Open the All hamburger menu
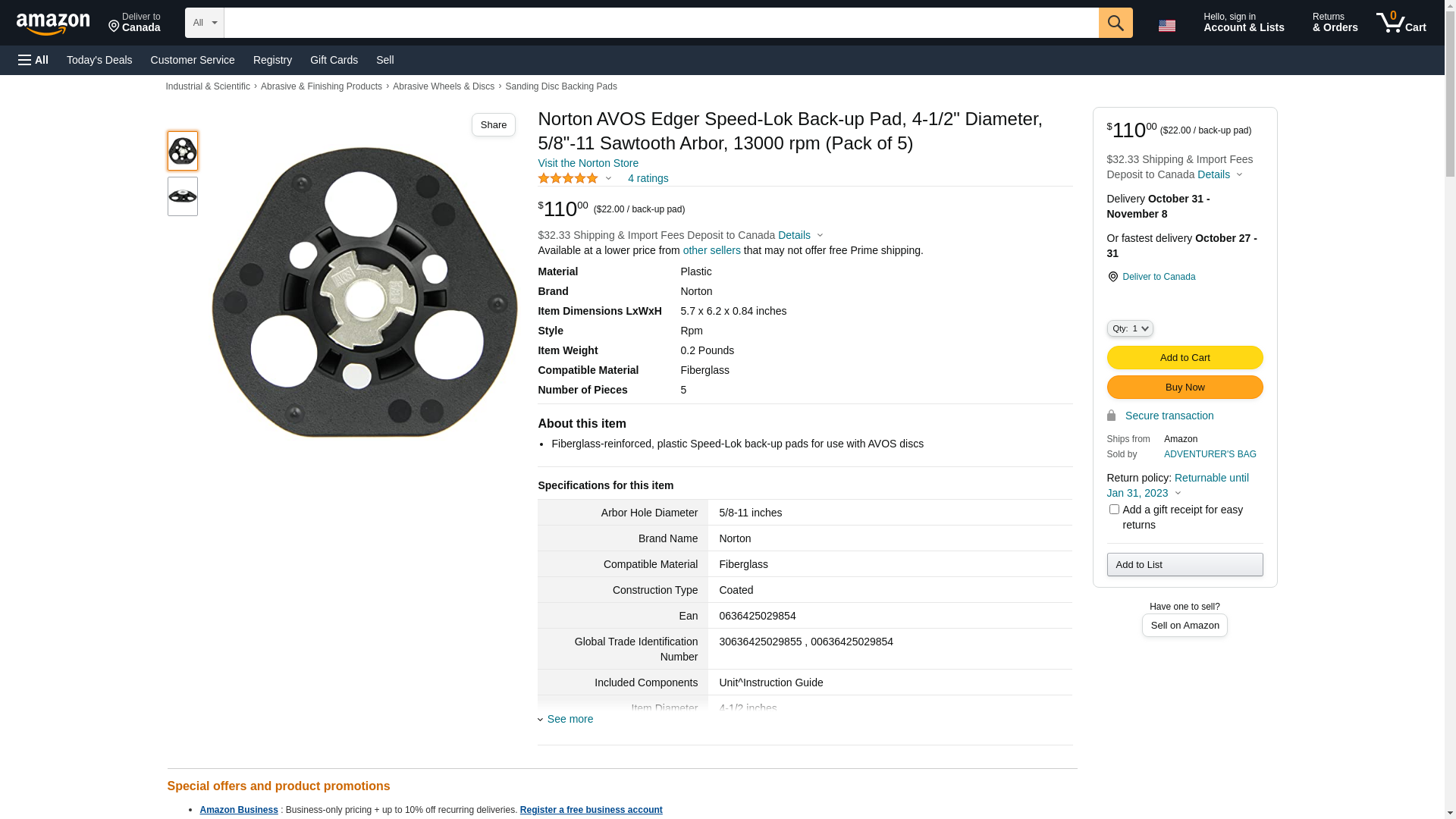This screenshot has width=1456, height=819. click(33, 60)
